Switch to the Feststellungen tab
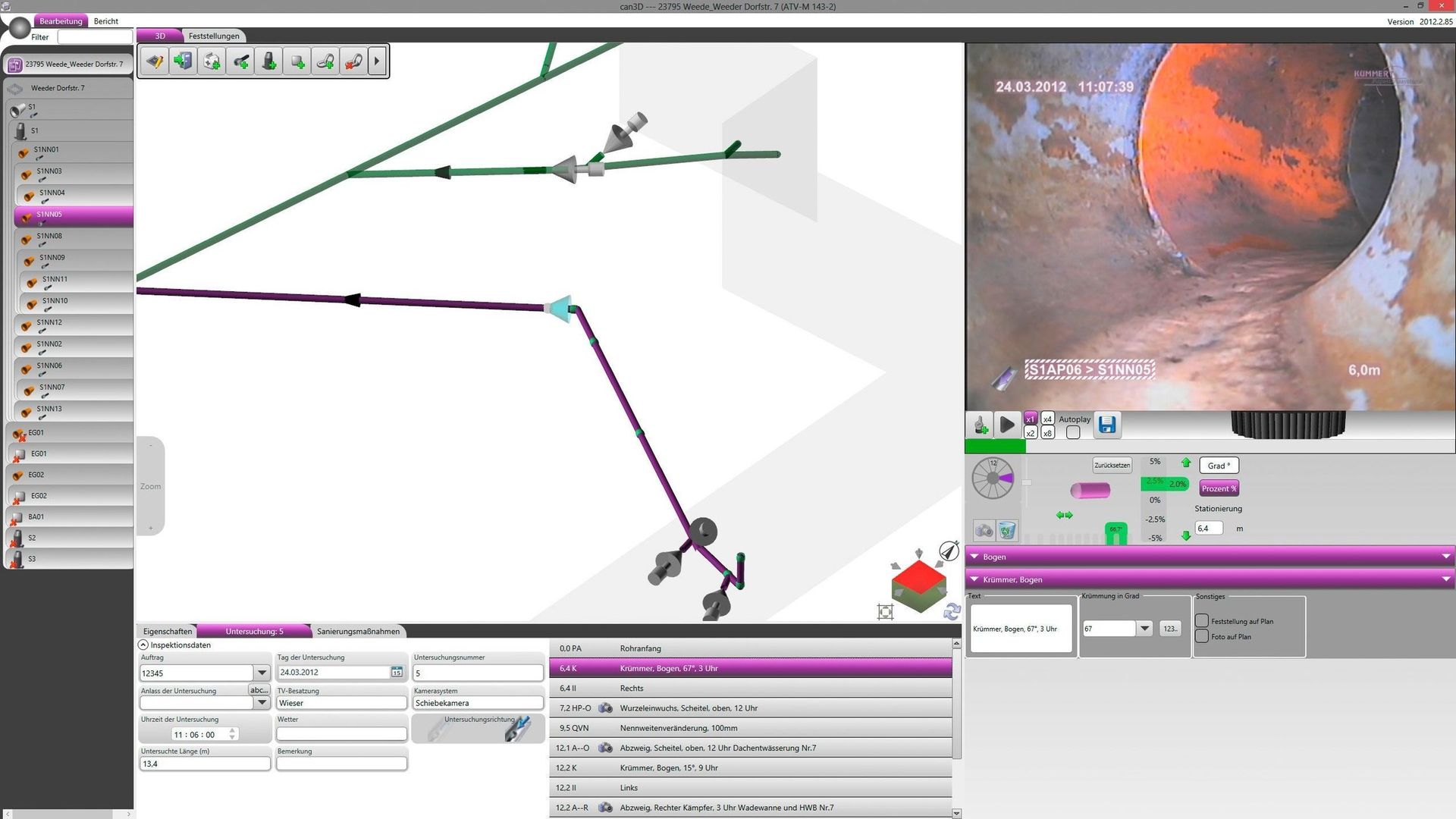1456x819 pixels. tap(214, 36)
